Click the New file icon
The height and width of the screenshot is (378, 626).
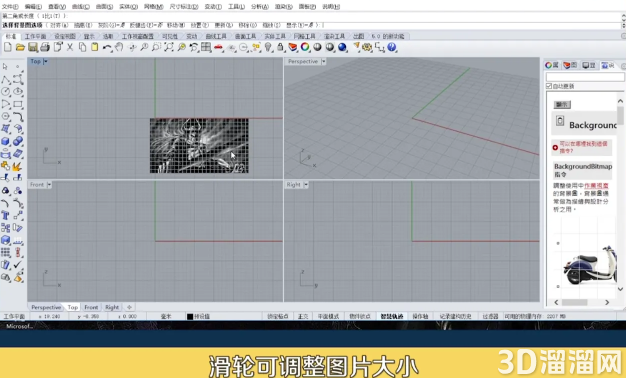8,47
